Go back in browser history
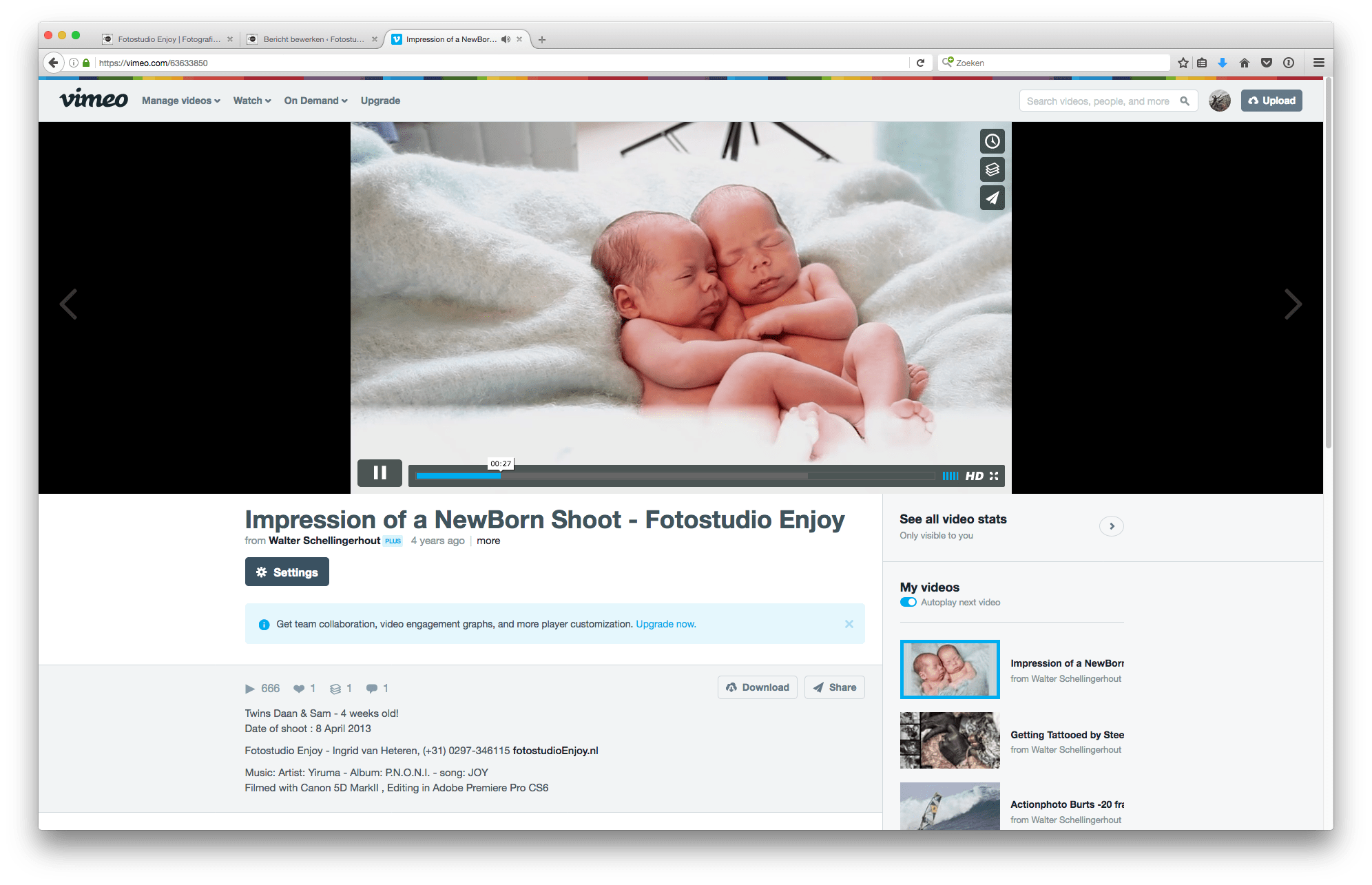 [53, 63]
